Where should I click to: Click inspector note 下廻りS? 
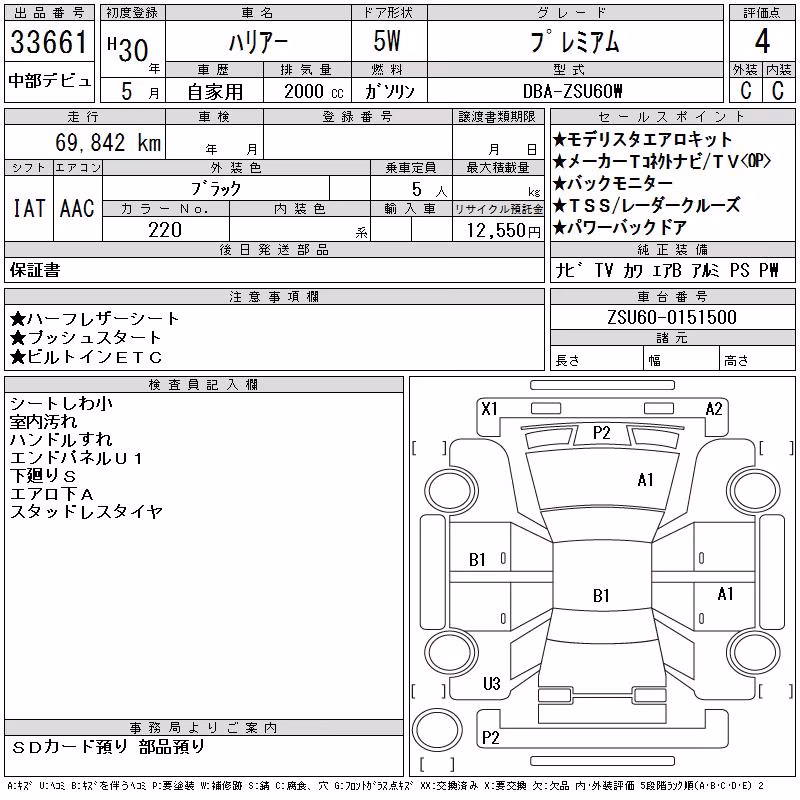coord(43,476)
